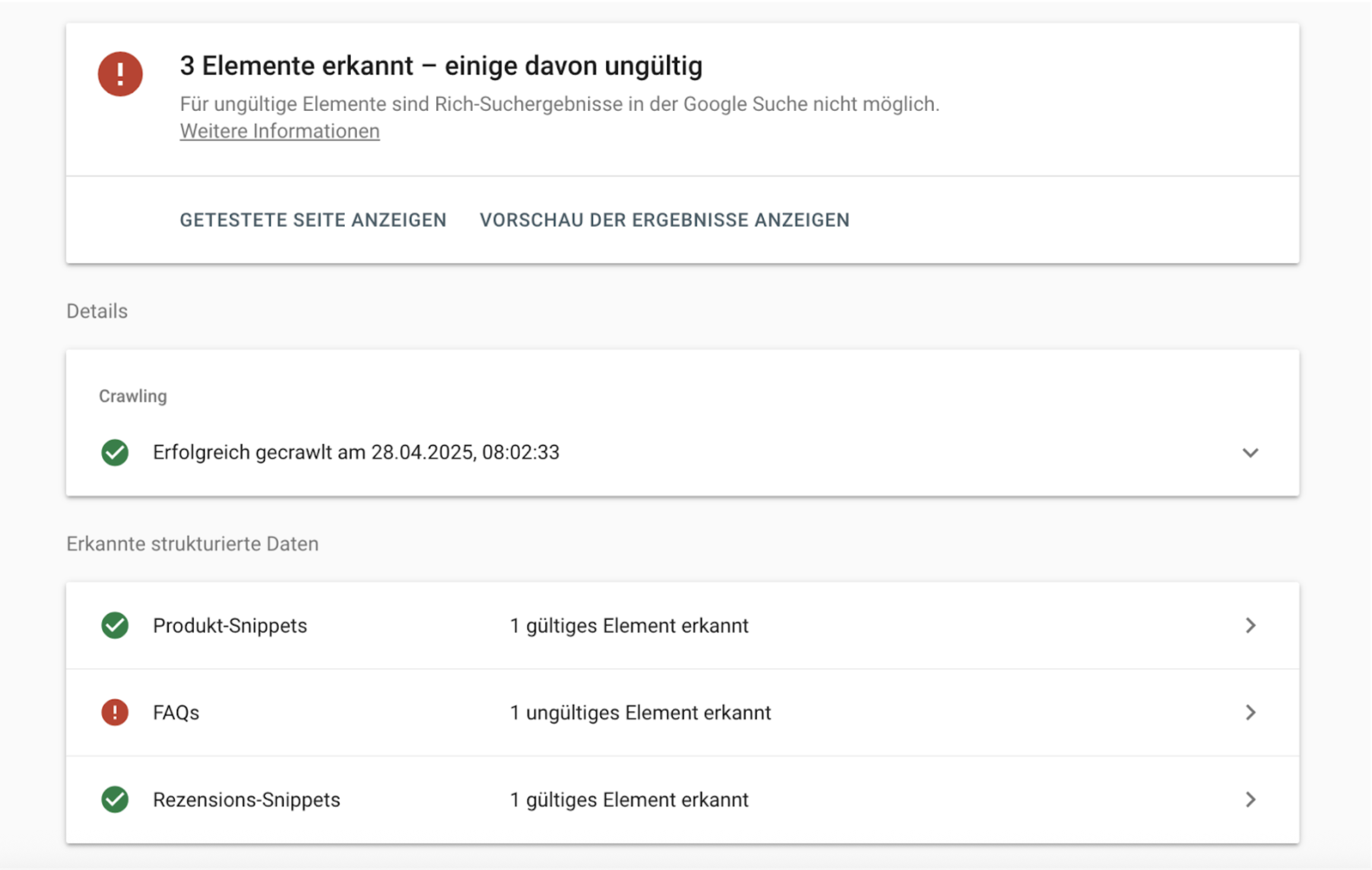1372x870 pixels.
Task: Click '1 ungültiges Element erkannt' text
Action: pos(640,712)
